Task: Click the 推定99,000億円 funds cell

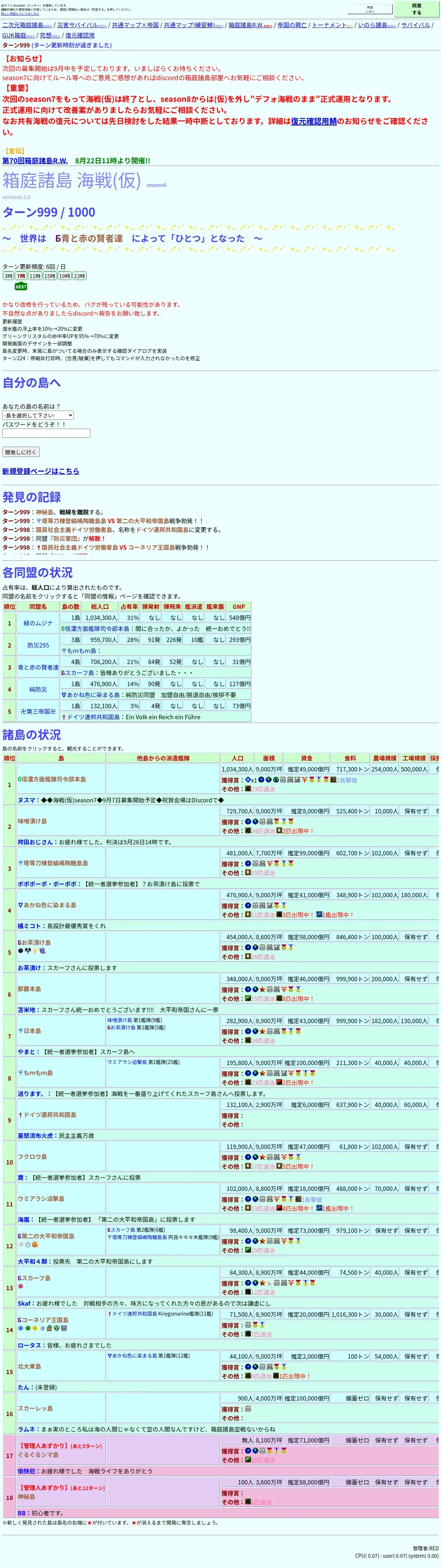Action: (x=307, y=854)
